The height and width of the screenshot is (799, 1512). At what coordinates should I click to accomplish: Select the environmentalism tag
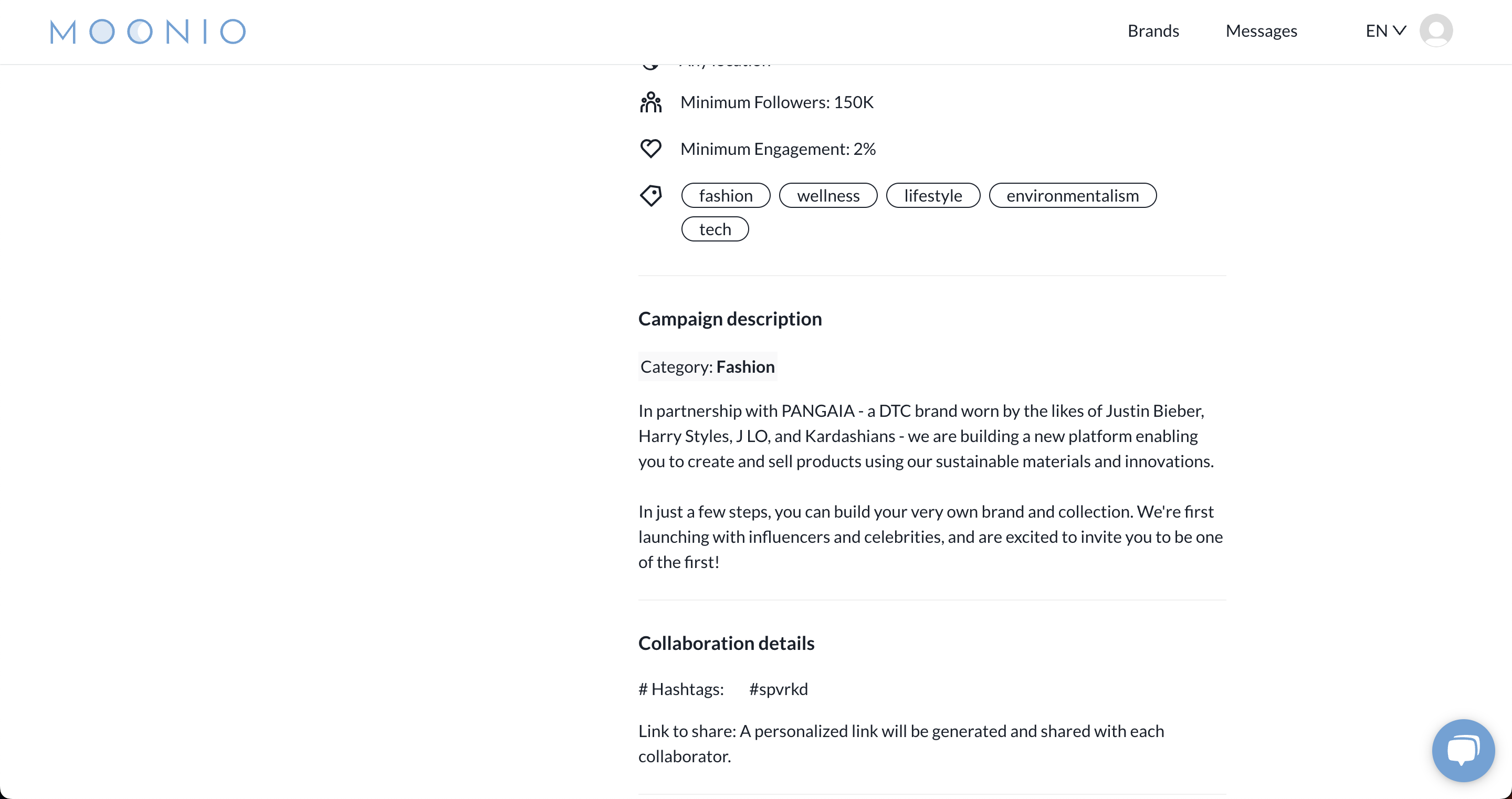(x=1073, y=195)
